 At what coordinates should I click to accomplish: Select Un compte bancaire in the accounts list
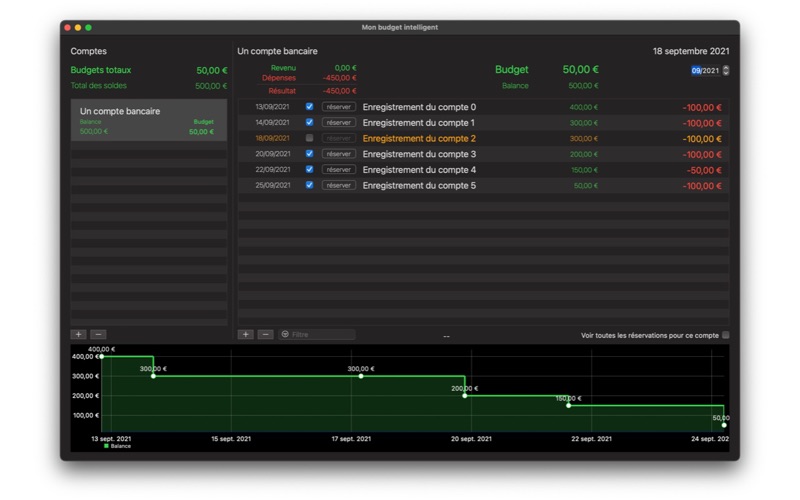(148, 120)
